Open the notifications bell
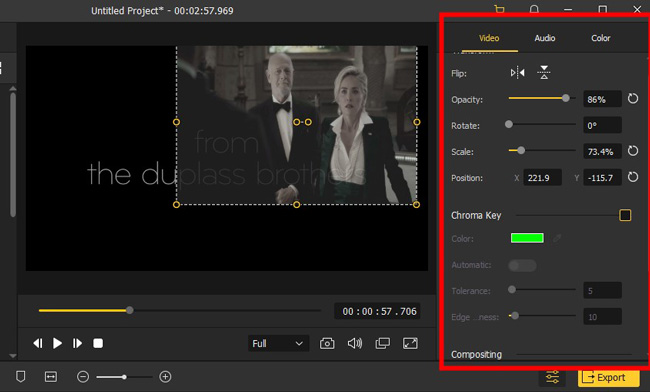 [x=534, y=9]
